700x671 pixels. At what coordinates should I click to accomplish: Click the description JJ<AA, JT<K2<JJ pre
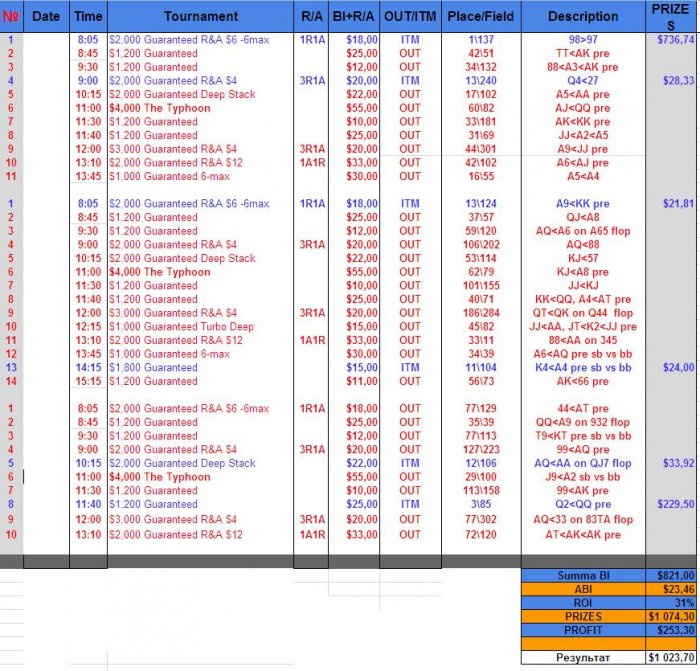pyautogui.click(x=583, y=326)
